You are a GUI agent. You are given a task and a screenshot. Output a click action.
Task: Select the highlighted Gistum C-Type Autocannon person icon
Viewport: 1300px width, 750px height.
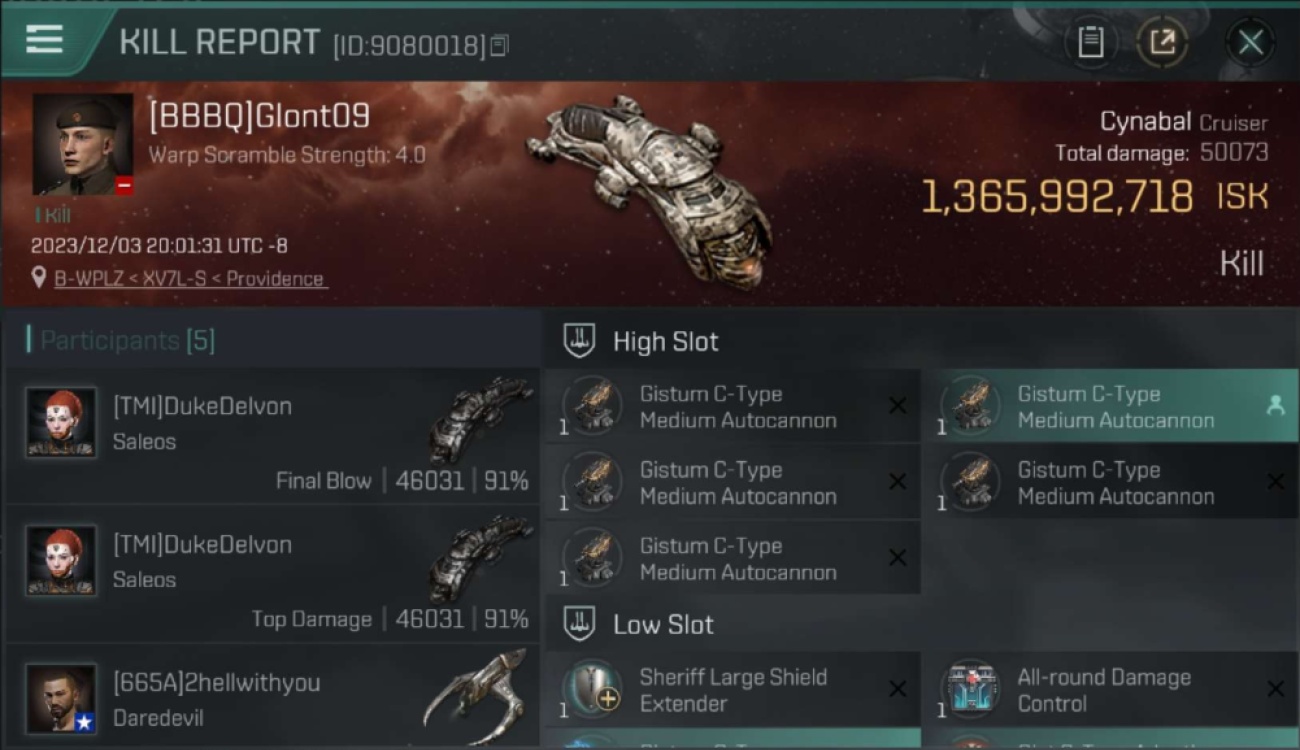(x=1275, y=405)
